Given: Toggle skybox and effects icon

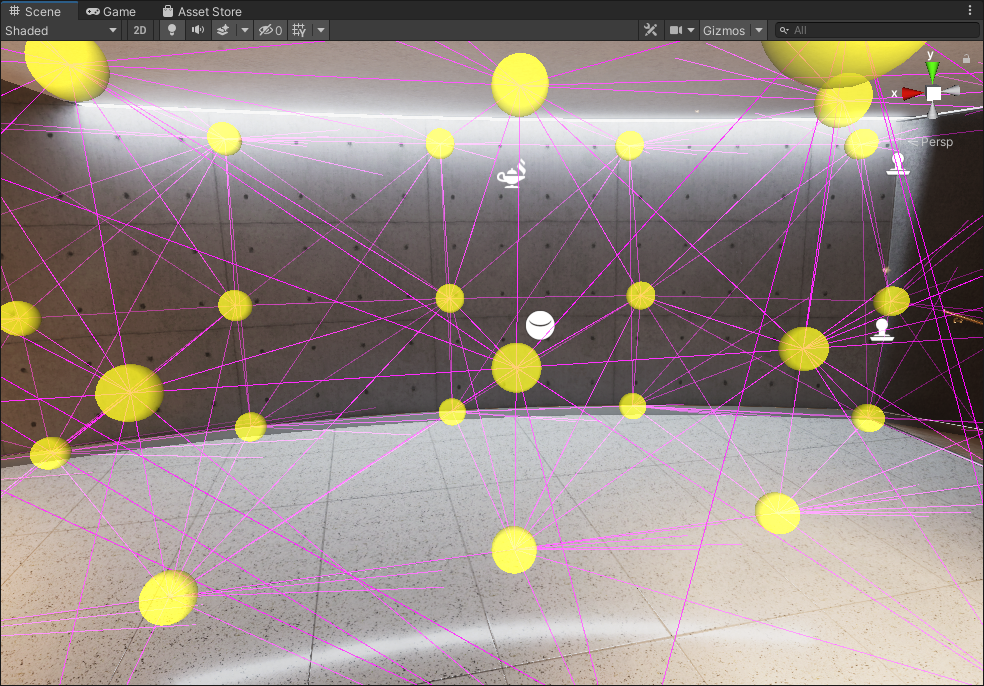Looking at the screenshot, I should coord(223,30).
